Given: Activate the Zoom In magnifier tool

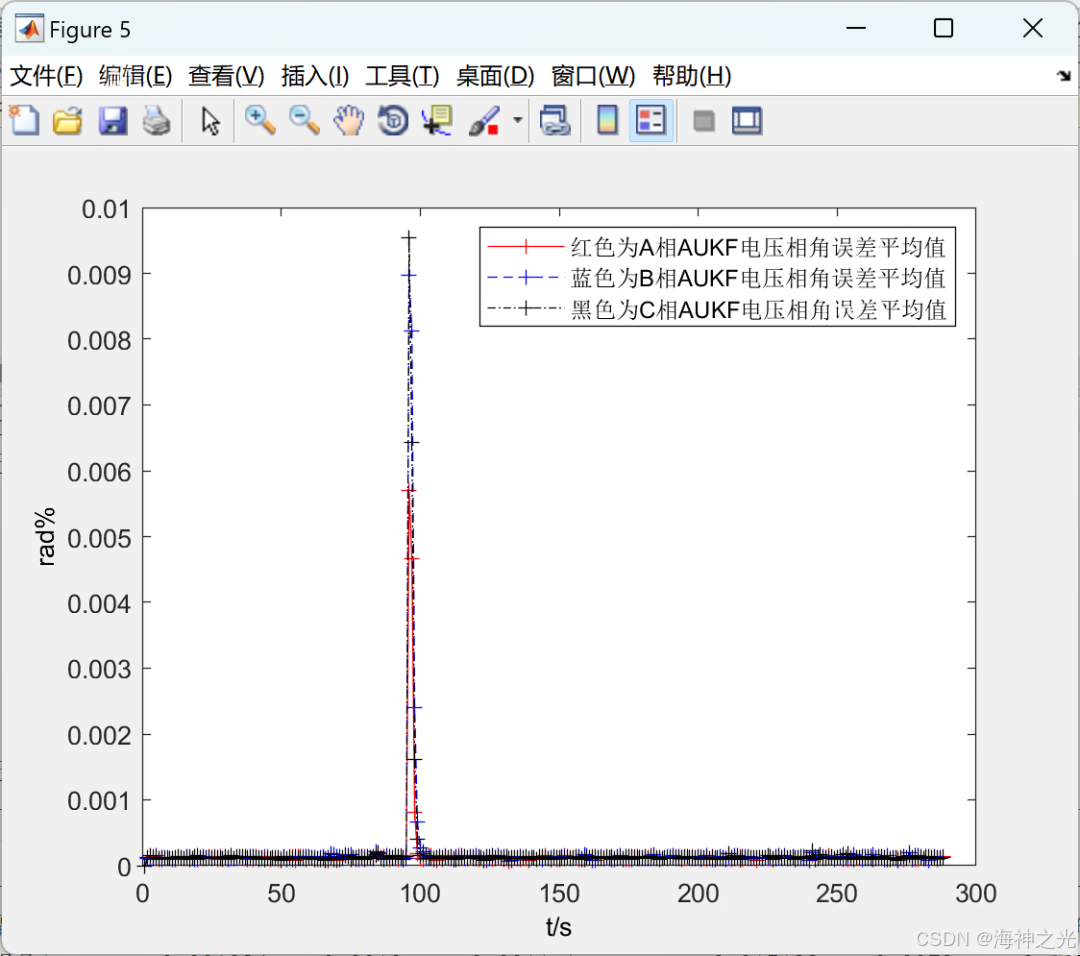Looking at the screenshot, I should coord(260,121).
